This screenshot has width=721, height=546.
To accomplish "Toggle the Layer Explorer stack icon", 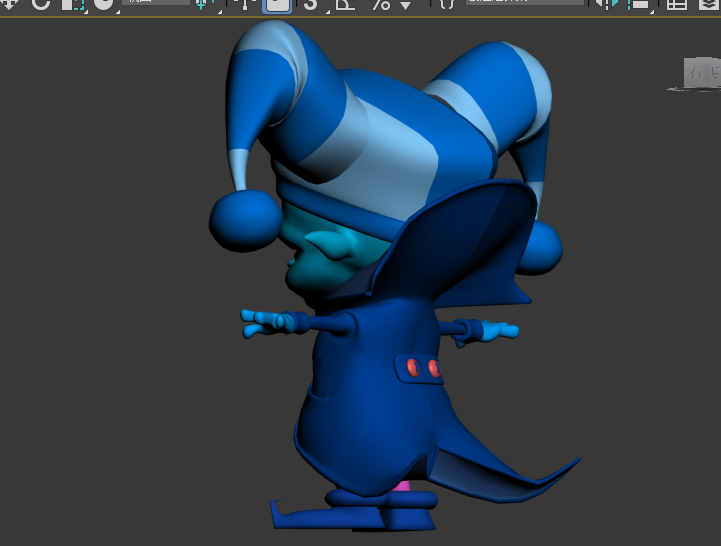I will coord(708,4).
